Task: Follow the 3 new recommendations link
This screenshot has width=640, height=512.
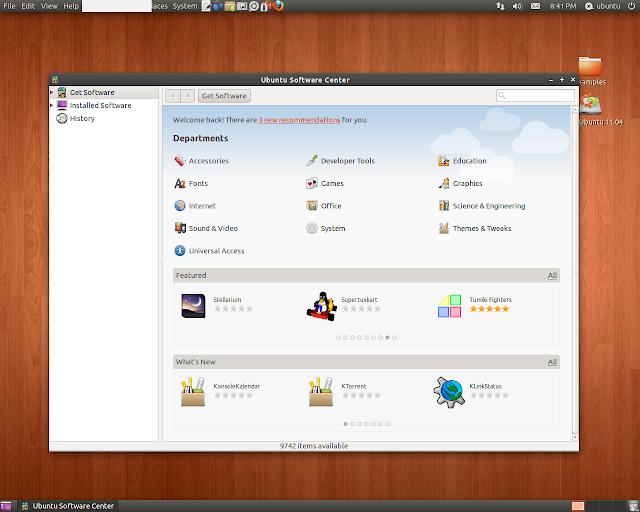Action: click(299, 120)
